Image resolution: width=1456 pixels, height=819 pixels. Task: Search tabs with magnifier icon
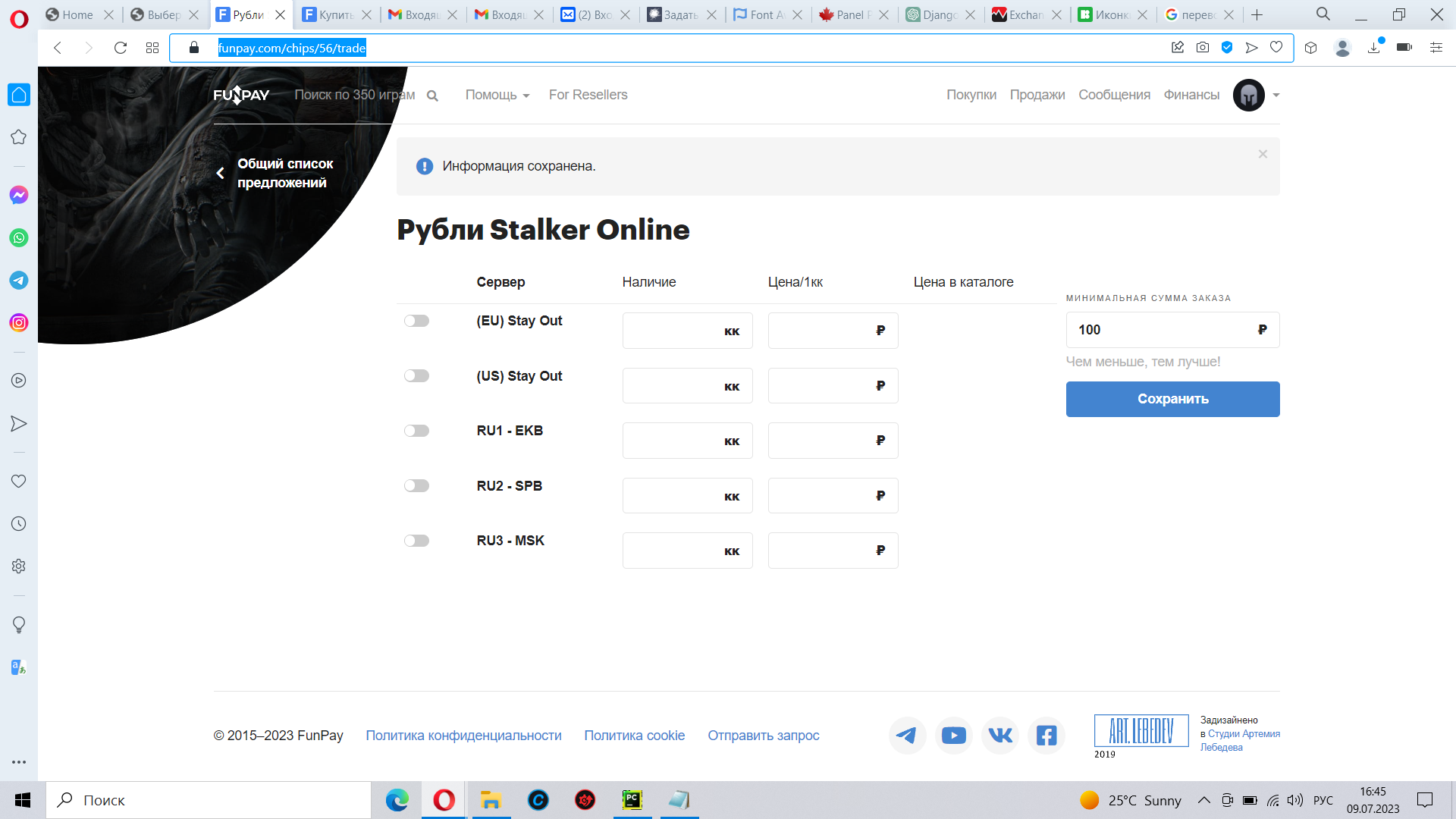1323,14
